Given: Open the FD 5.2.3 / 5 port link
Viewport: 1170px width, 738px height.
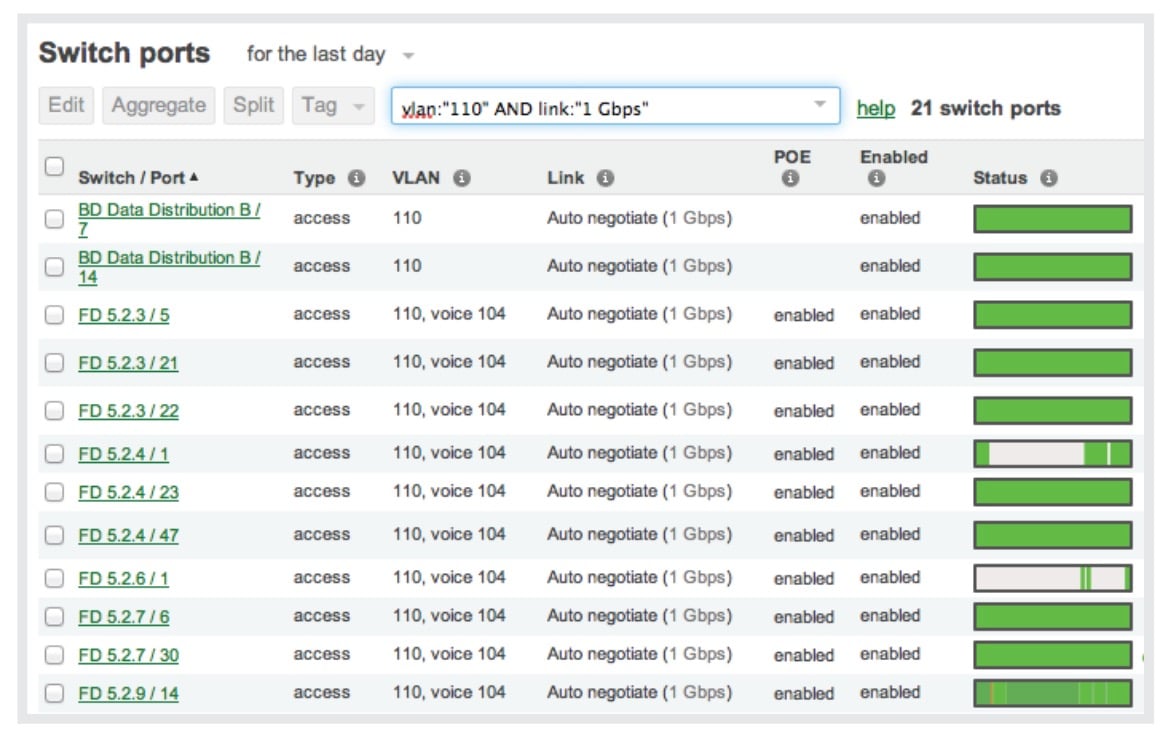Looking at the screenshot, I should click(x=124, y=315).
